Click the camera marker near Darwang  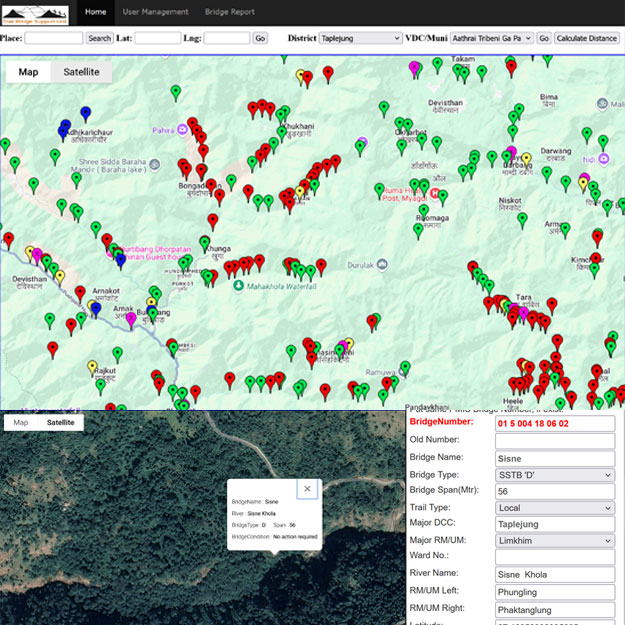point(604,159)
